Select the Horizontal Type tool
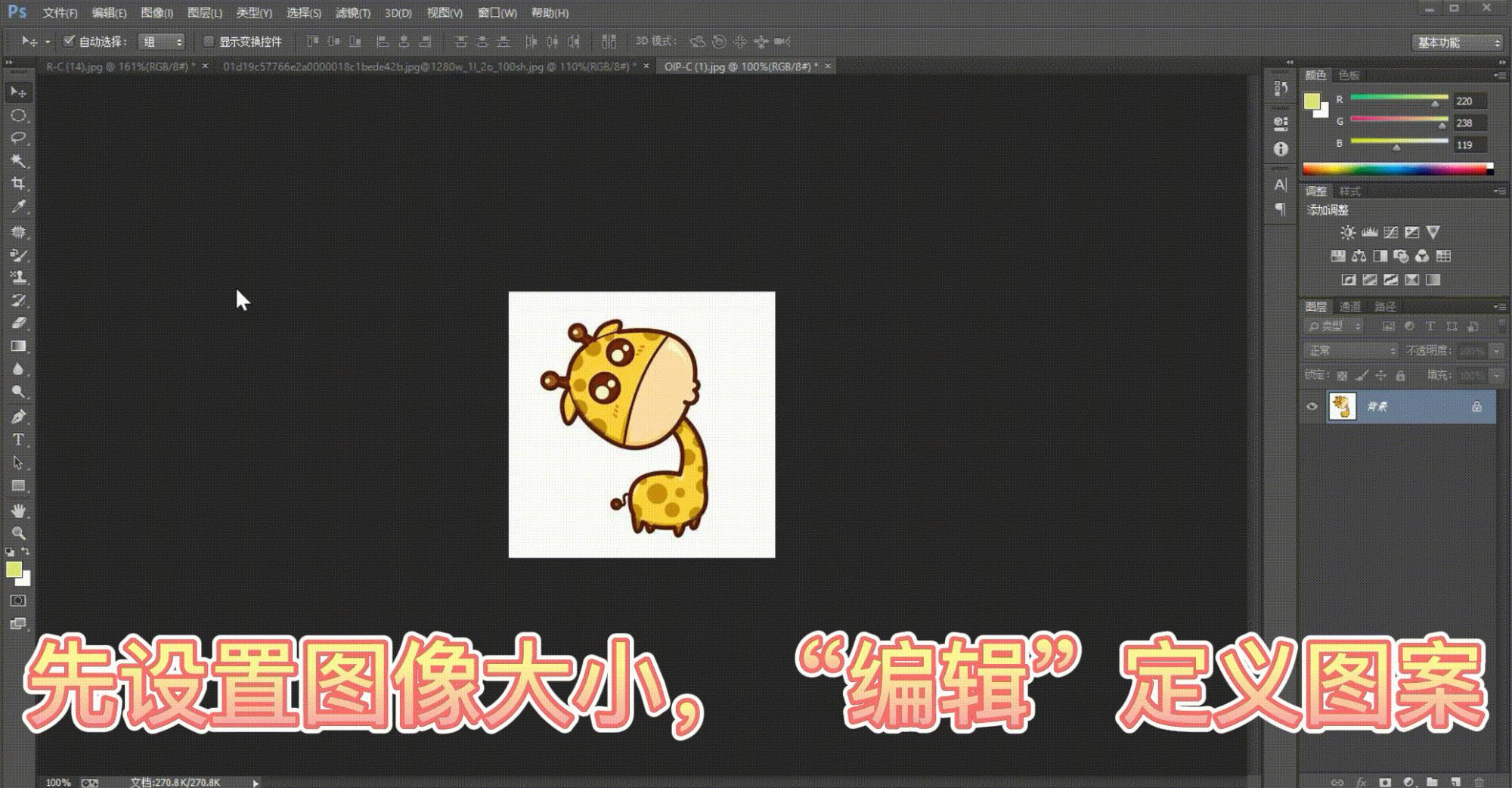1512x788 pixels. [18, 439]
